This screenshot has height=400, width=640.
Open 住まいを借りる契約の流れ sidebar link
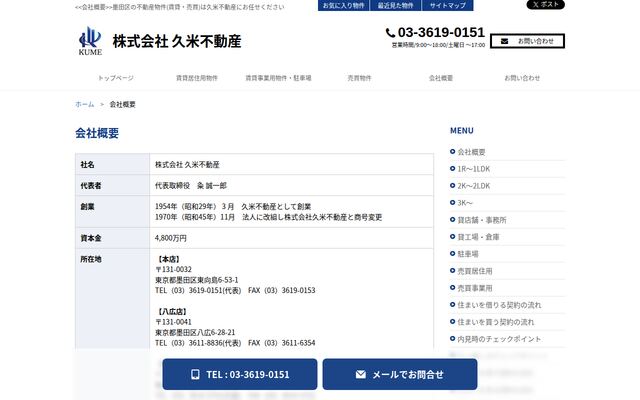[499, 305]
